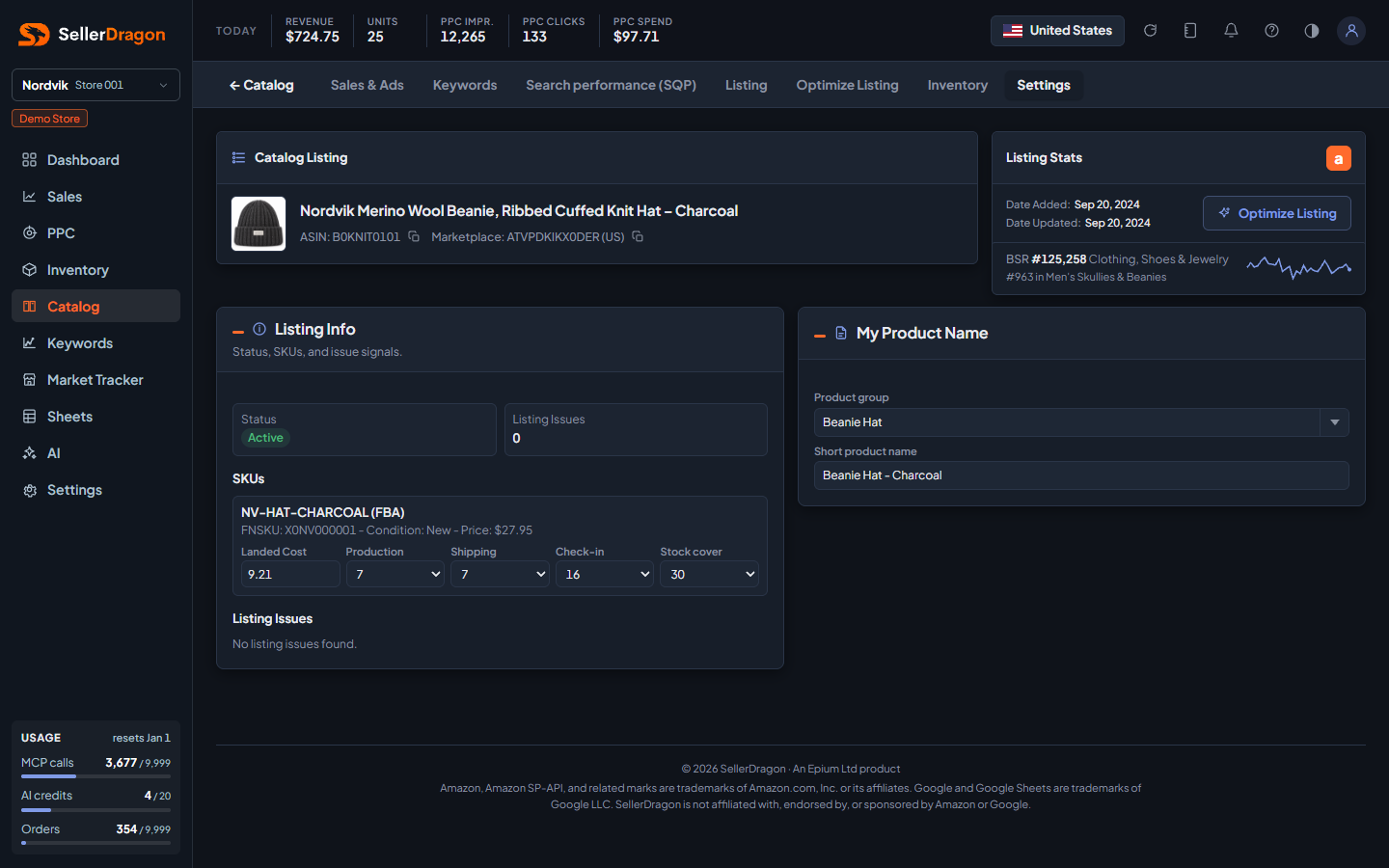Image resolution: width=1389 pixels, height=868 pixels.
Task: Open the Product group dropdown arrow
Action: pyautogui.click(x=1335, y=422)
